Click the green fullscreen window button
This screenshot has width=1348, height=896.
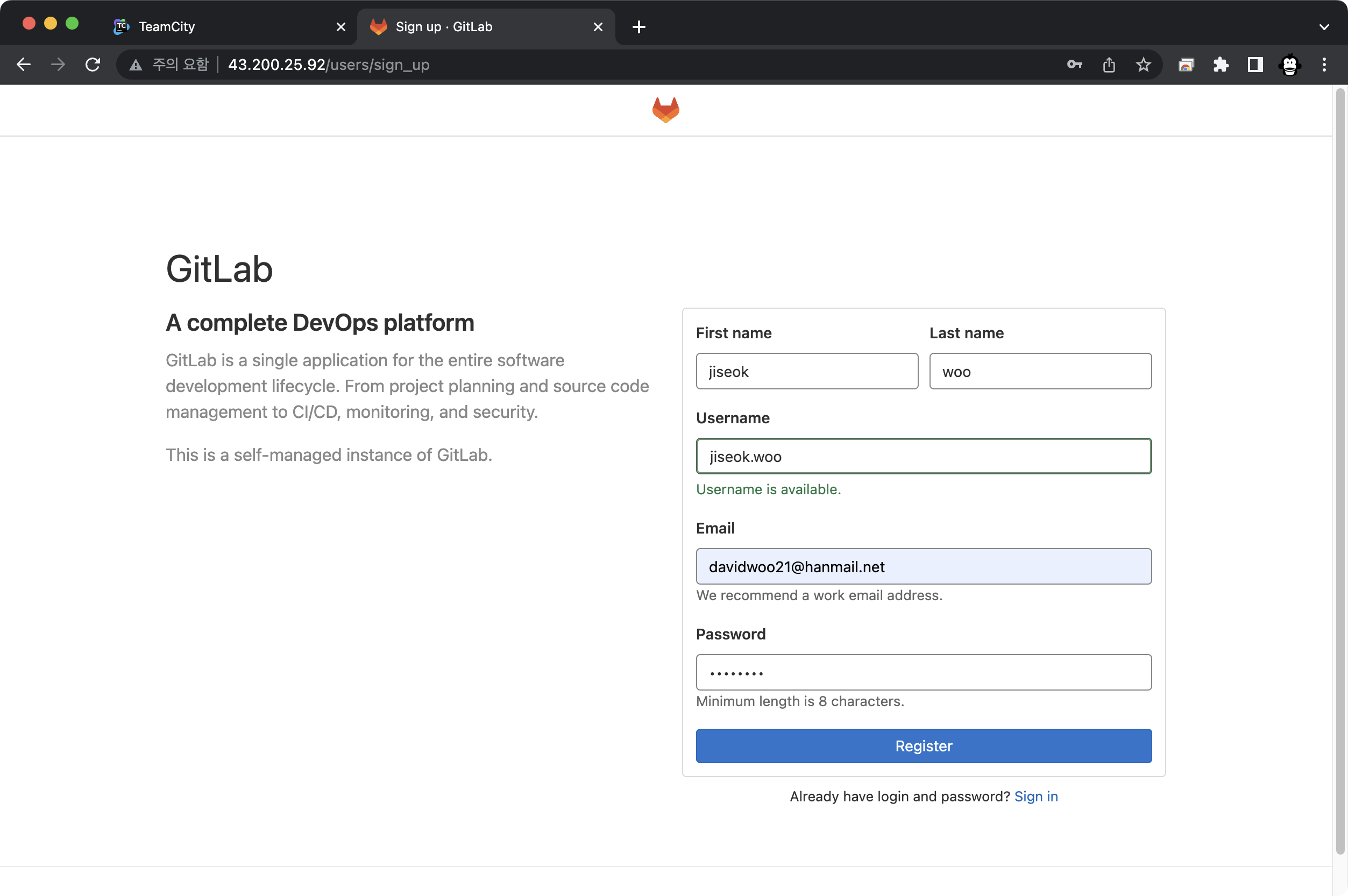(72, 24)
